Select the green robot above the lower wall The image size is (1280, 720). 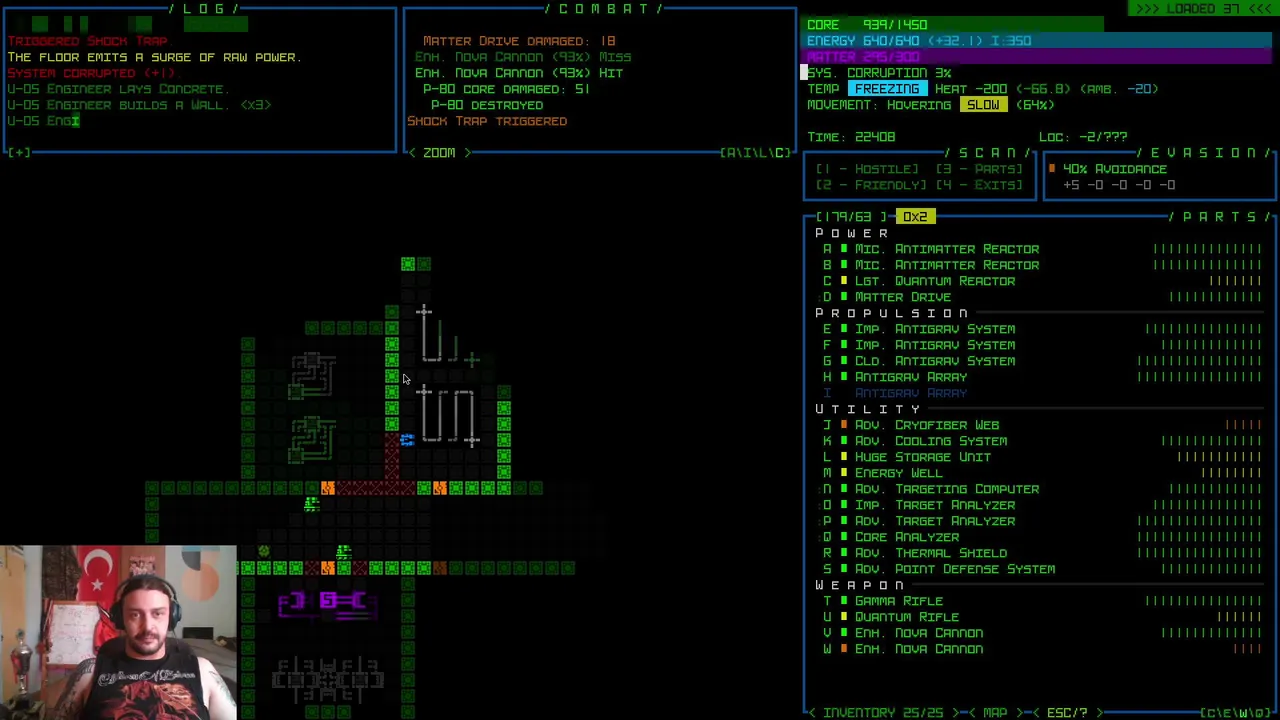point(343,552)
